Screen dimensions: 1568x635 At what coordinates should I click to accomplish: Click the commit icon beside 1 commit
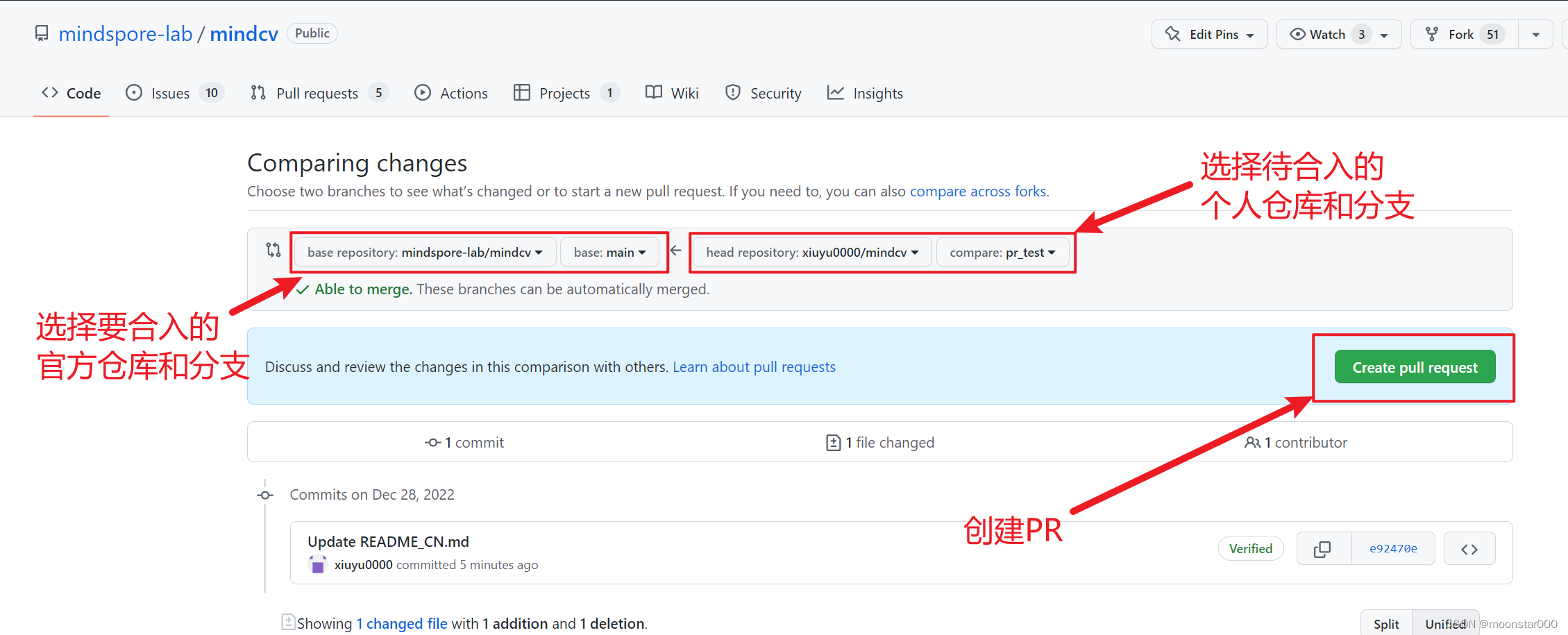coord(433,442)
